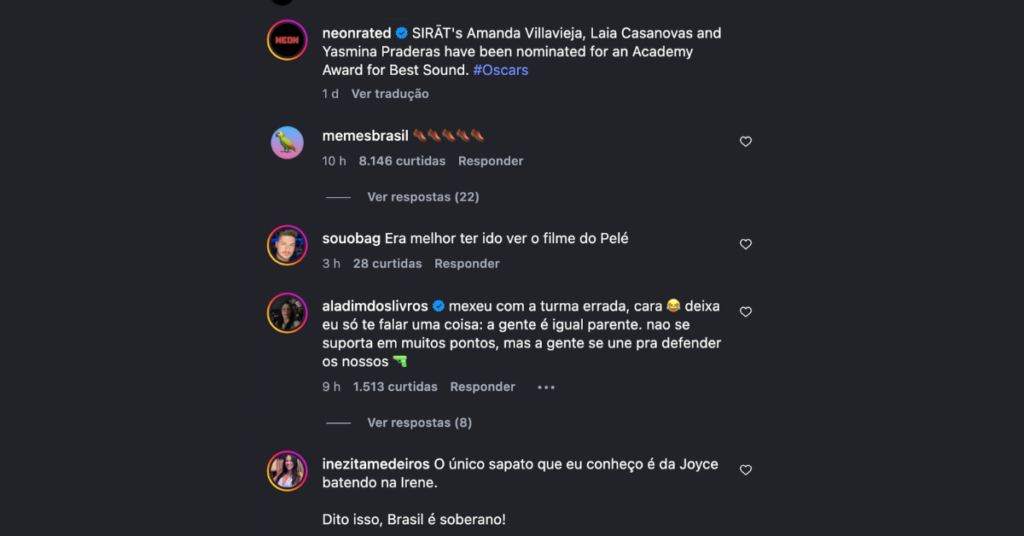The image size is (1024, 536).
Task: Reply to souobag comment
Action: coord(467,264)
